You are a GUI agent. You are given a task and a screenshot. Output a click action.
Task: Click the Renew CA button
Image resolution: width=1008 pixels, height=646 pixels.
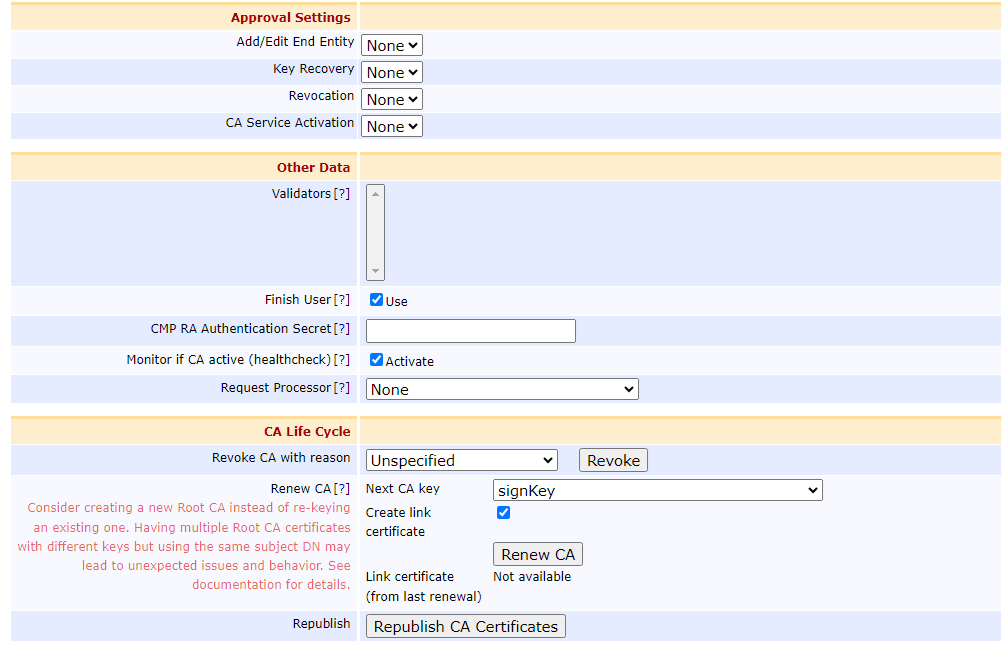[538, 554]
